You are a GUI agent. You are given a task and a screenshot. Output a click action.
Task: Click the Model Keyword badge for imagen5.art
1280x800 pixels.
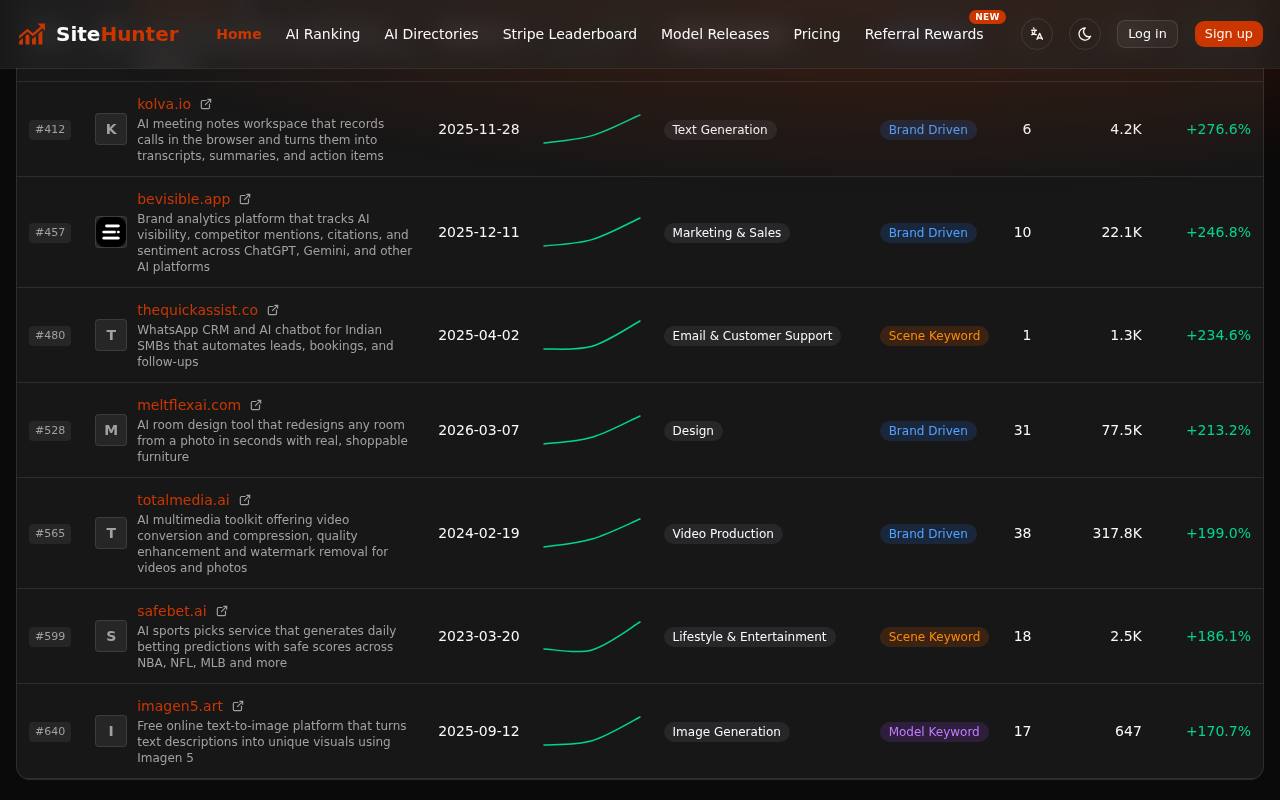[934, 732]
